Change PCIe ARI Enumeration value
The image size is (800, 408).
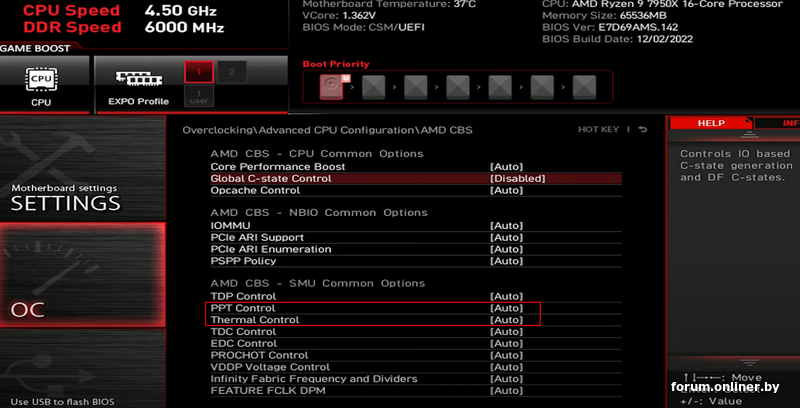507,249
